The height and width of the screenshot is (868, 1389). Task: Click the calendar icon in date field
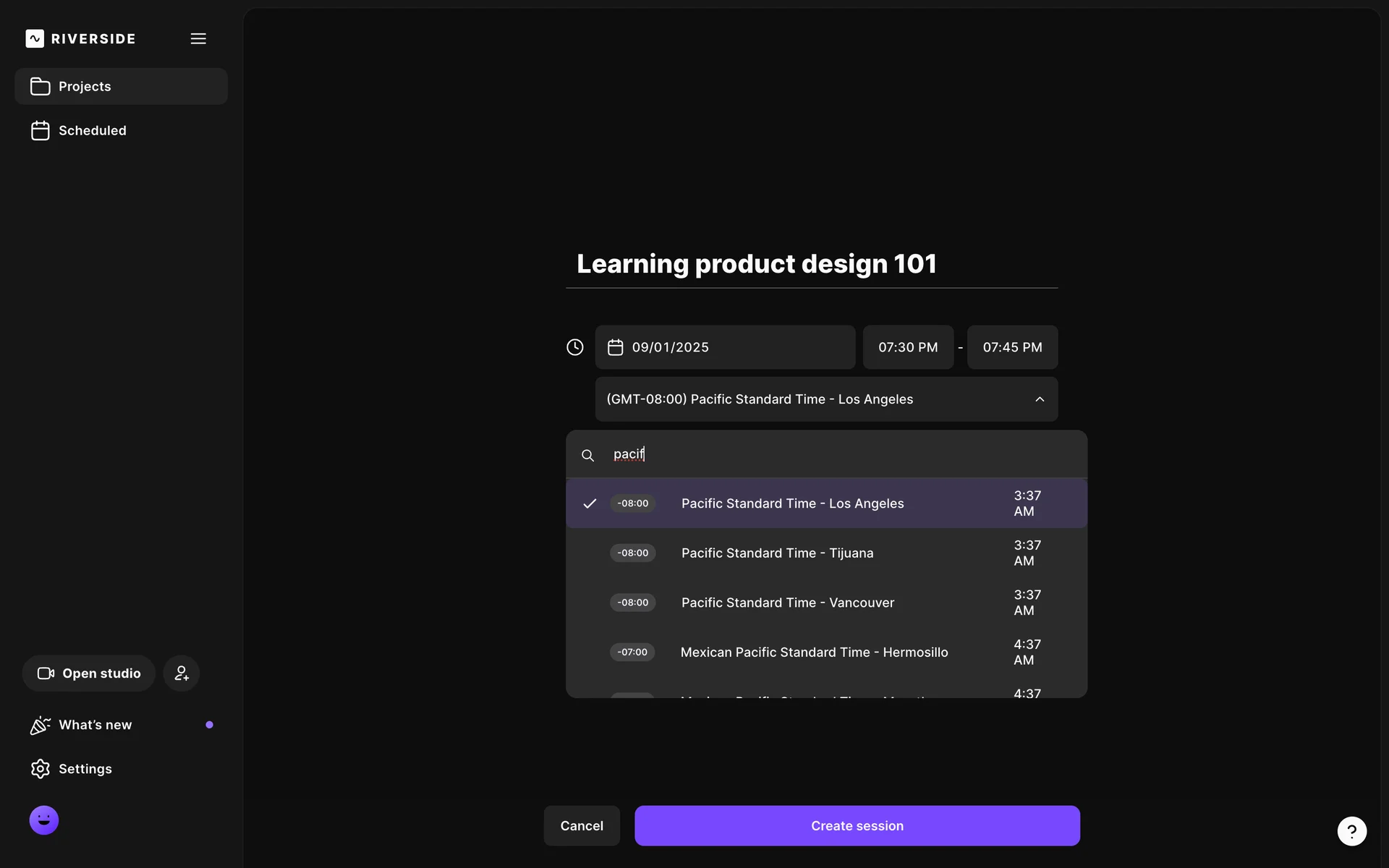615,347
